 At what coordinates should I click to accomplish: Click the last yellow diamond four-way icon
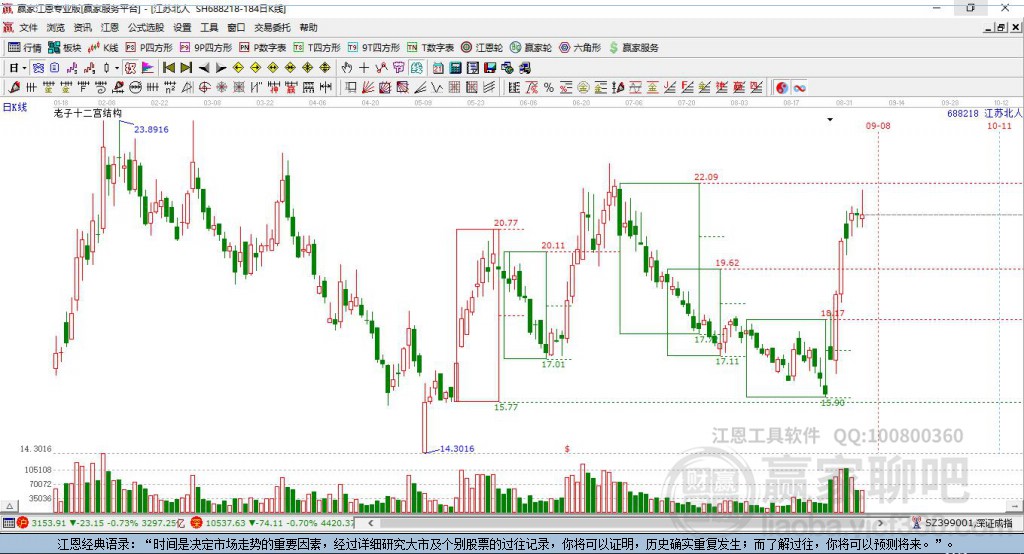325,68
